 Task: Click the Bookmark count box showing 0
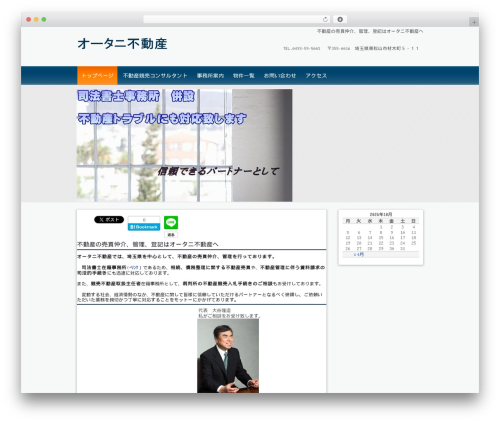pos(144,220)
